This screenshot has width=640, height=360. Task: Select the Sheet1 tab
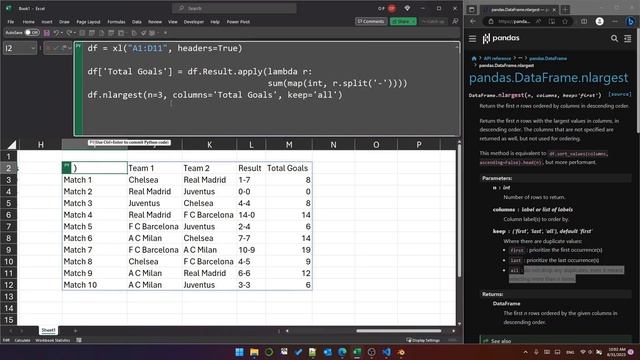(x=48, y=330)
